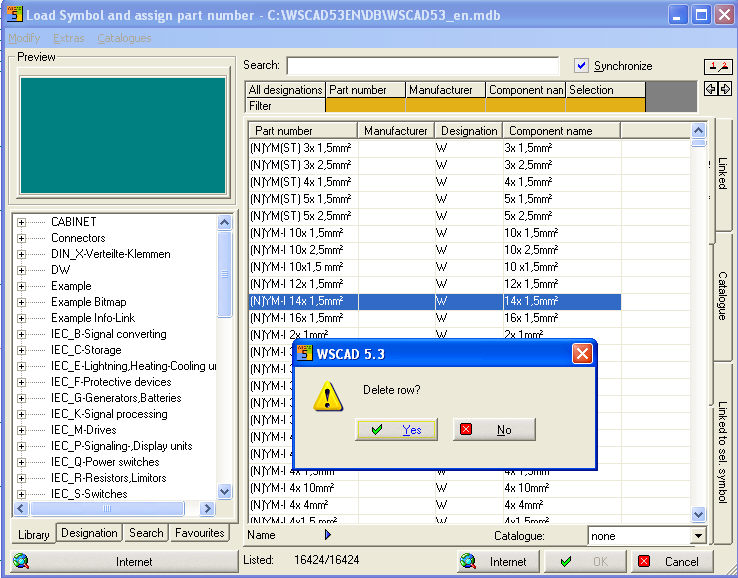
Task: Click the Manufacturer filter field
Action: (x=445, y=105)
